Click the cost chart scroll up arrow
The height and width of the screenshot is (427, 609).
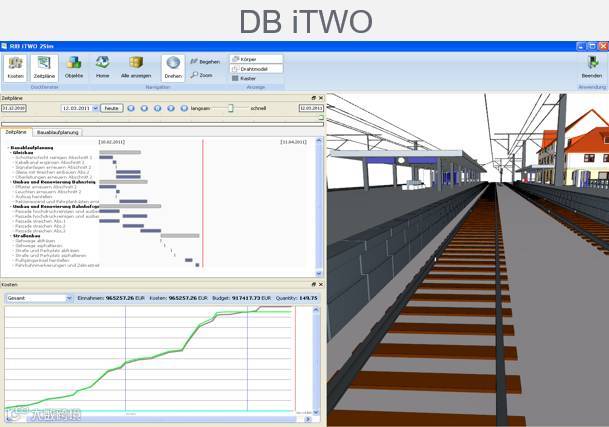[x=316, y=310]
